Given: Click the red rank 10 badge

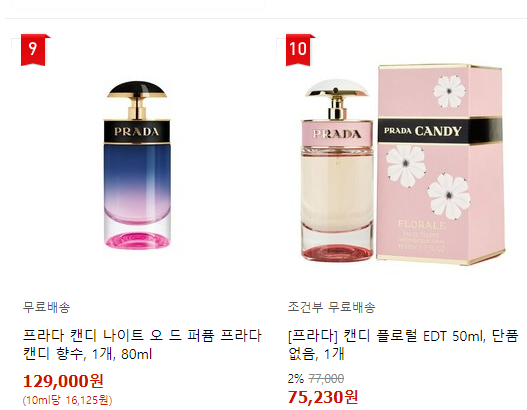Looking at the screenshot, I should 298,50.
